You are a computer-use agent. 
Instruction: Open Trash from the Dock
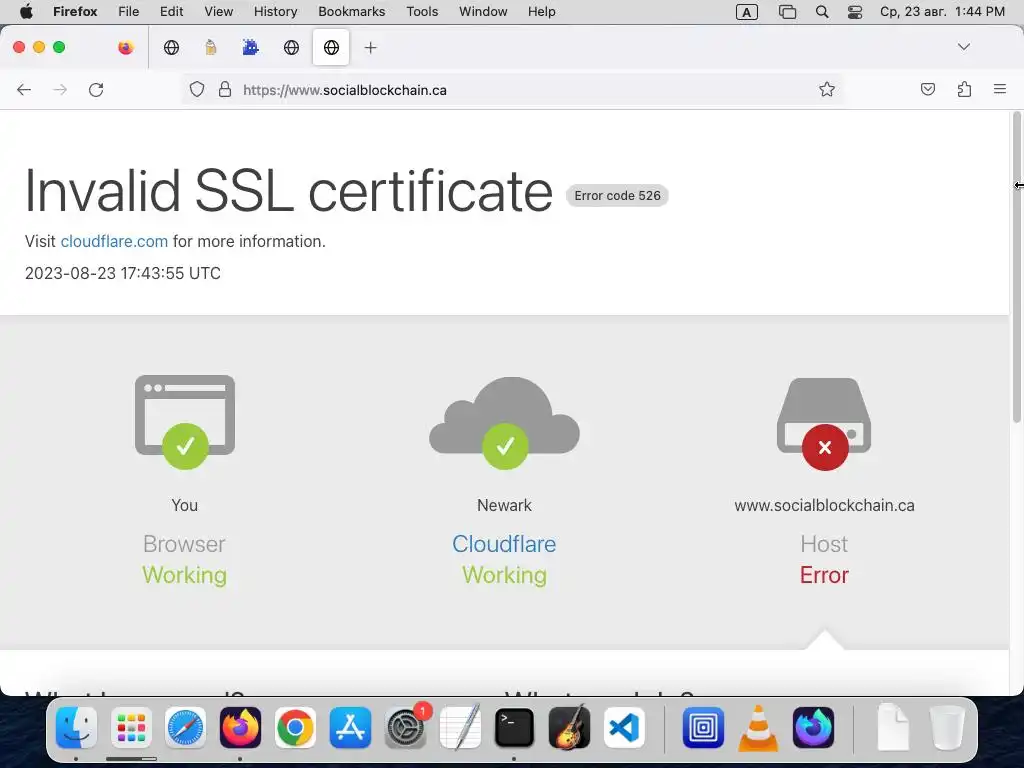[948, 728]
